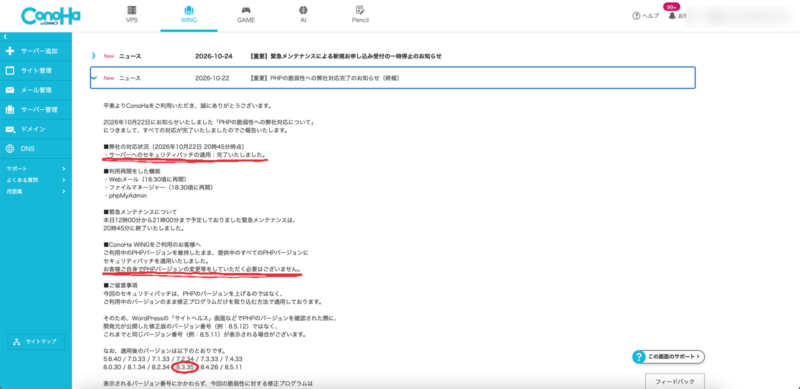The image size is (800, 389).
Task: Switch to the VPS tab
Action: point(132,15)
